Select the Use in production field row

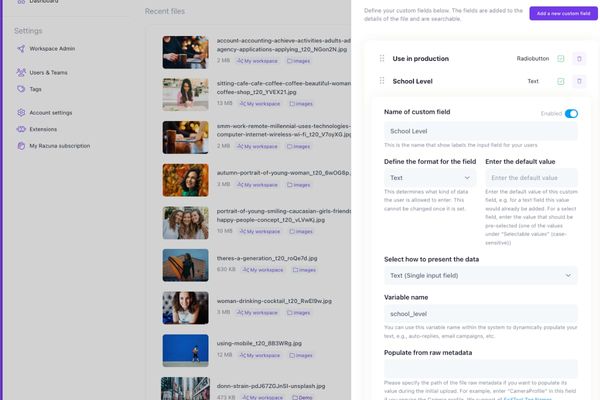tap(481, 59)
